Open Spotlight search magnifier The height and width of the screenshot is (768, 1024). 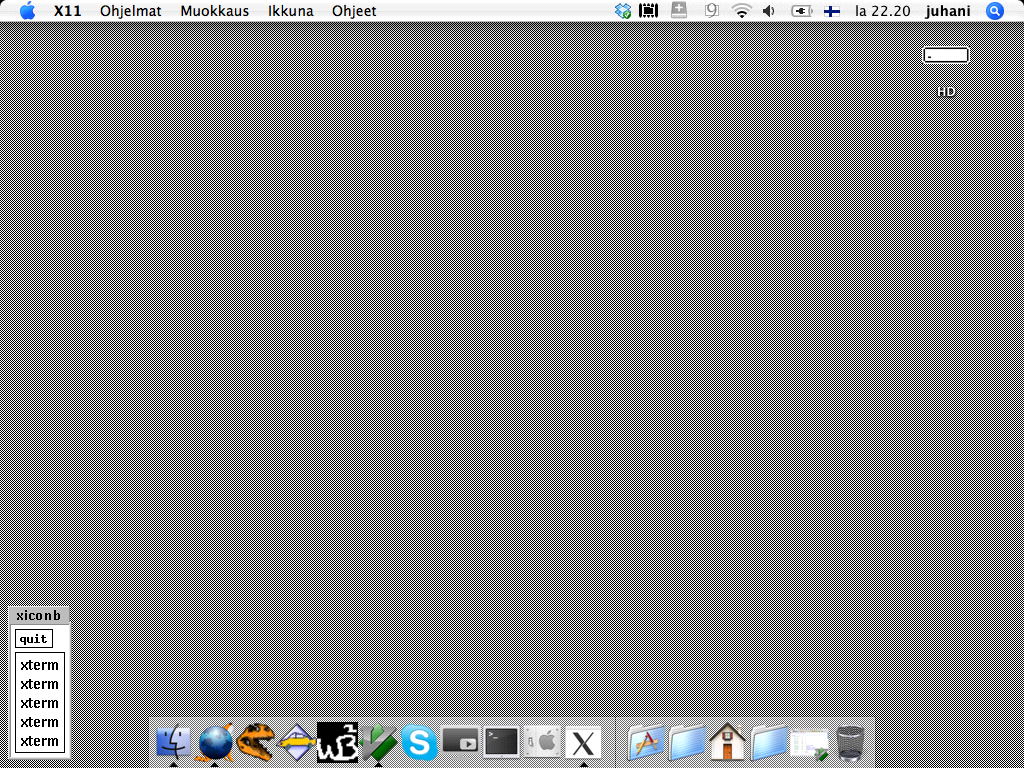[994, 11]
